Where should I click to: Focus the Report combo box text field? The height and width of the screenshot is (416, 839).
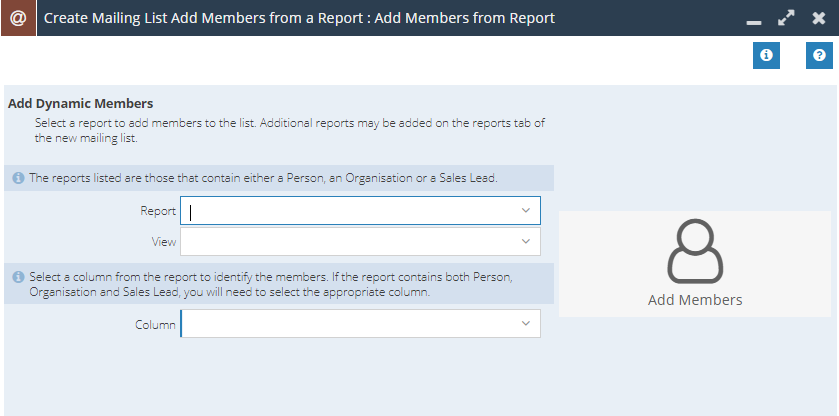pos(360,210)
